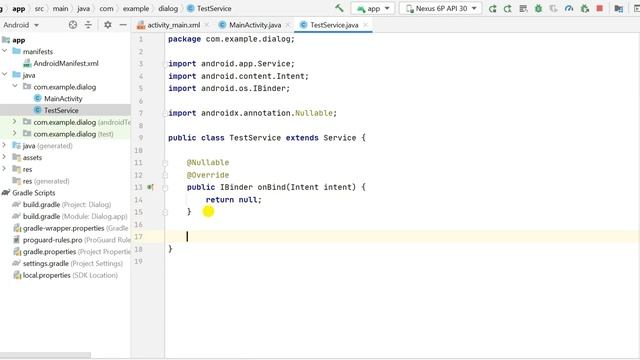Click the package declaration com.example.dialog
Screen dimensions: 640x360
(x=250, y=39)
